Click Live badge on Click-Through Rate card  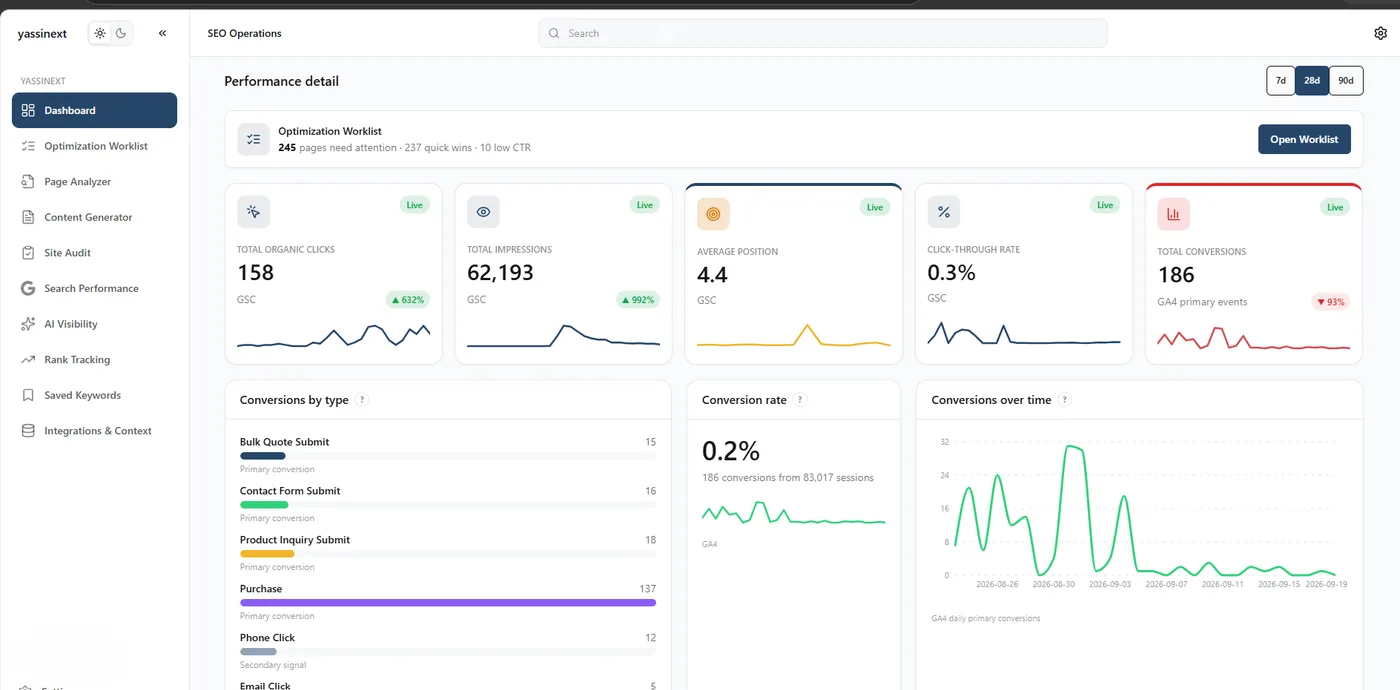(1104, 205)
